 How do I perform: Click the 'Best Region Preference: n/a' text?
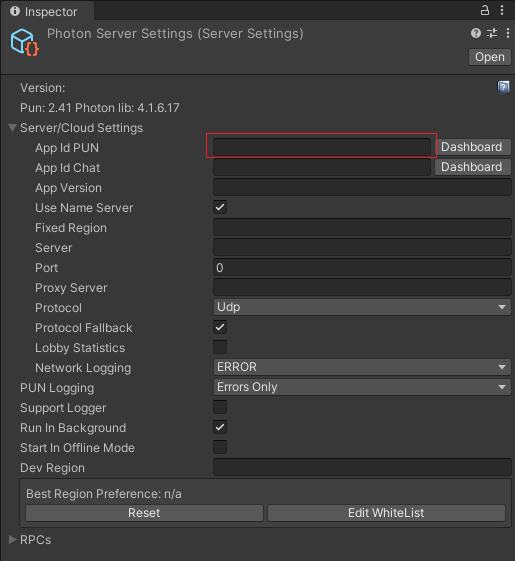[x=104, y=494]
